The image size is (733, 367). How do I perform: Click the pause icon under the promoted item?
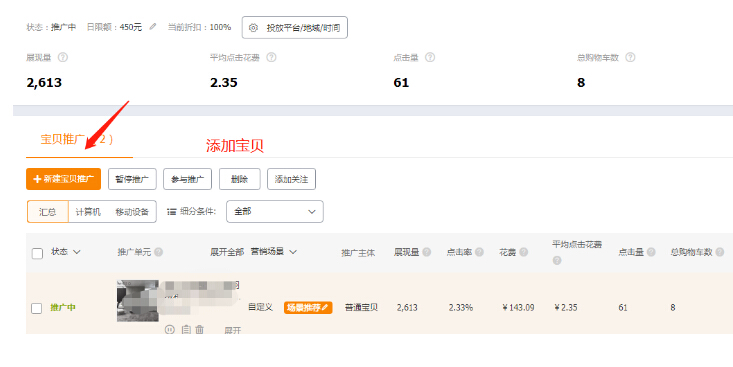tap(170, 330)
